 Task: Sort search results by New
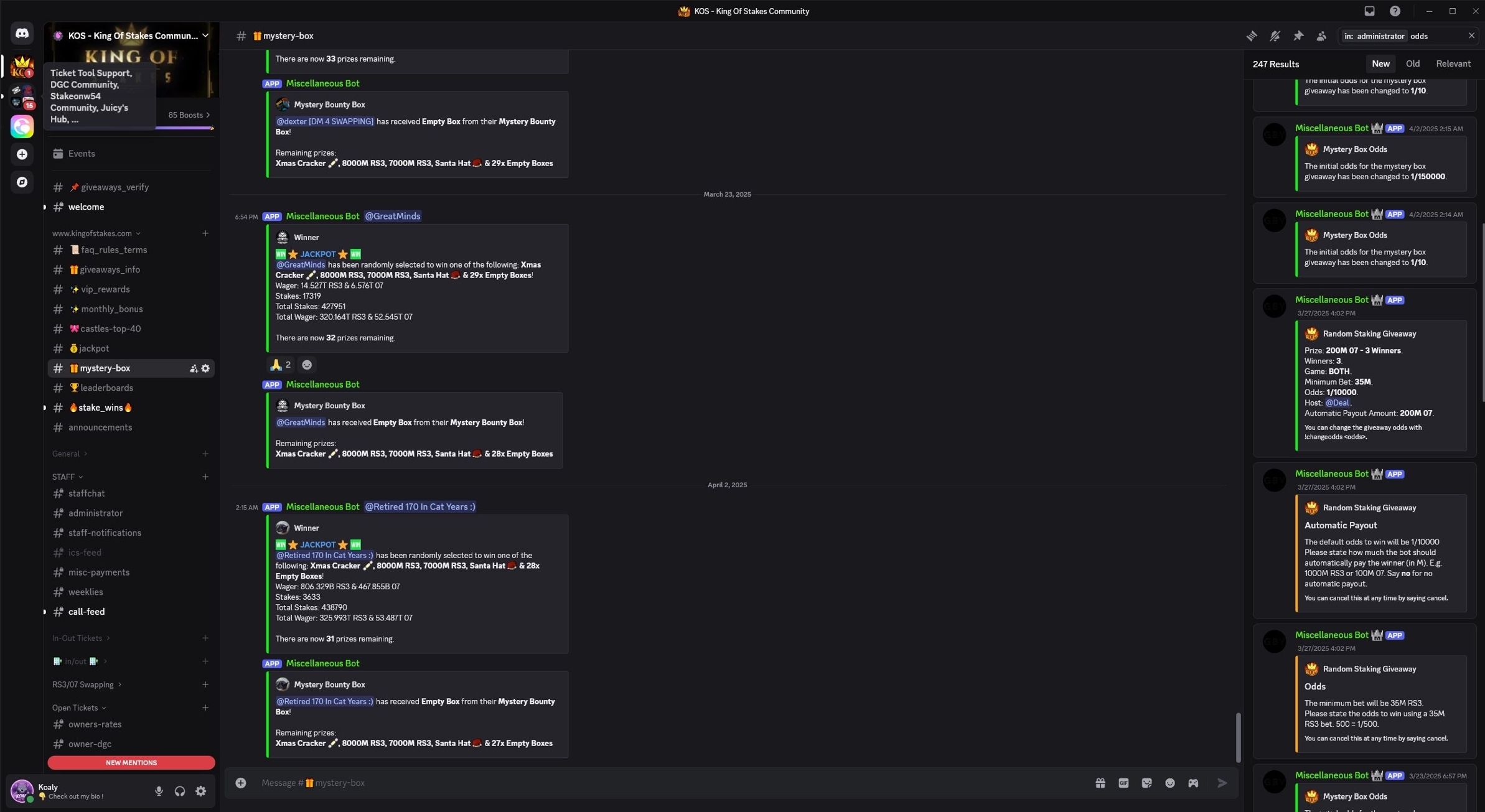click(1380, 63)
